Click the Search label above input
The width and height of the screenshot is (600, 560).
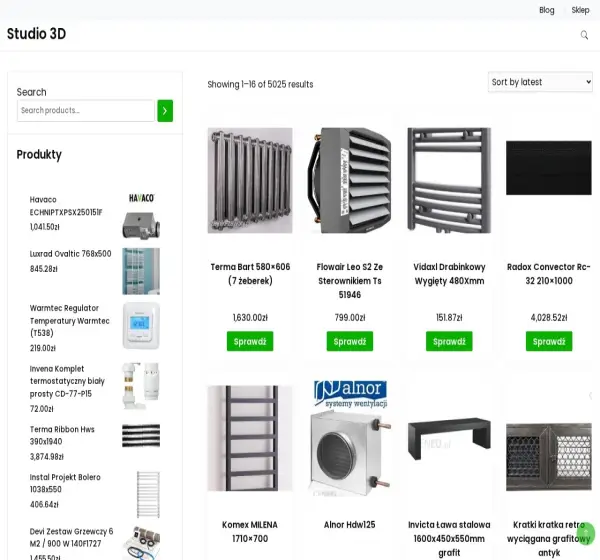point(31,92)
